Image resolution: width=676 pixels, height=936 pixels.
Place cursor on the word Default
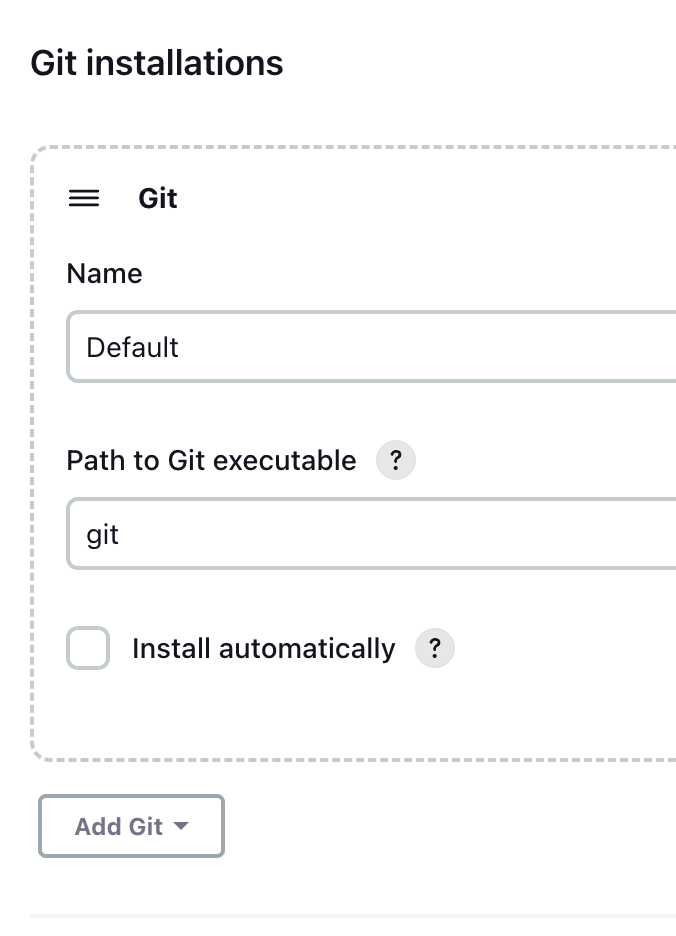click(132, 348)
